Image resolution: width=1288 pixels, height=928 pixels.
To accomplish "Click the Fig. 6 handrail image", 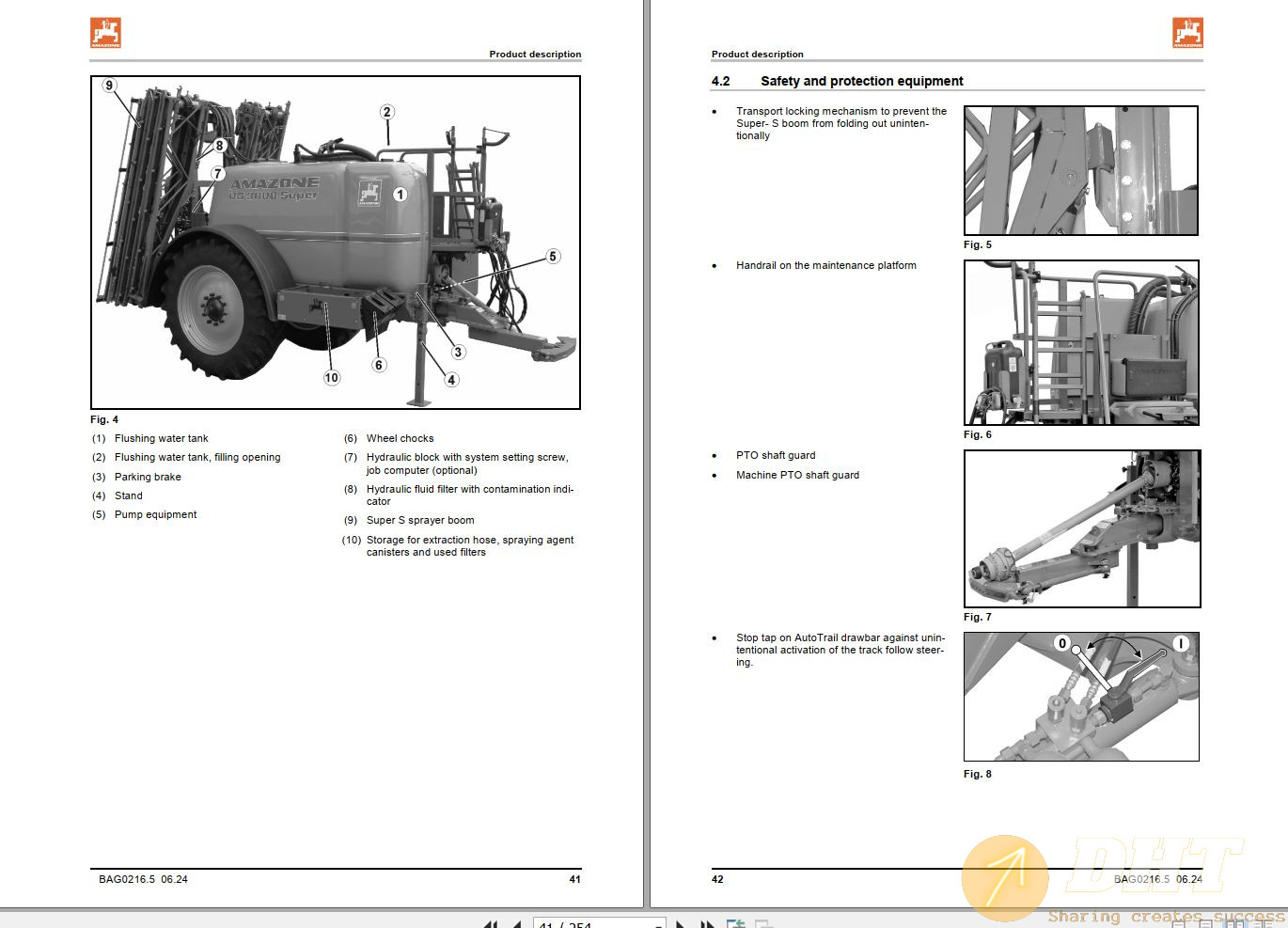I will pyautogui.click(x=1081, y=342).
